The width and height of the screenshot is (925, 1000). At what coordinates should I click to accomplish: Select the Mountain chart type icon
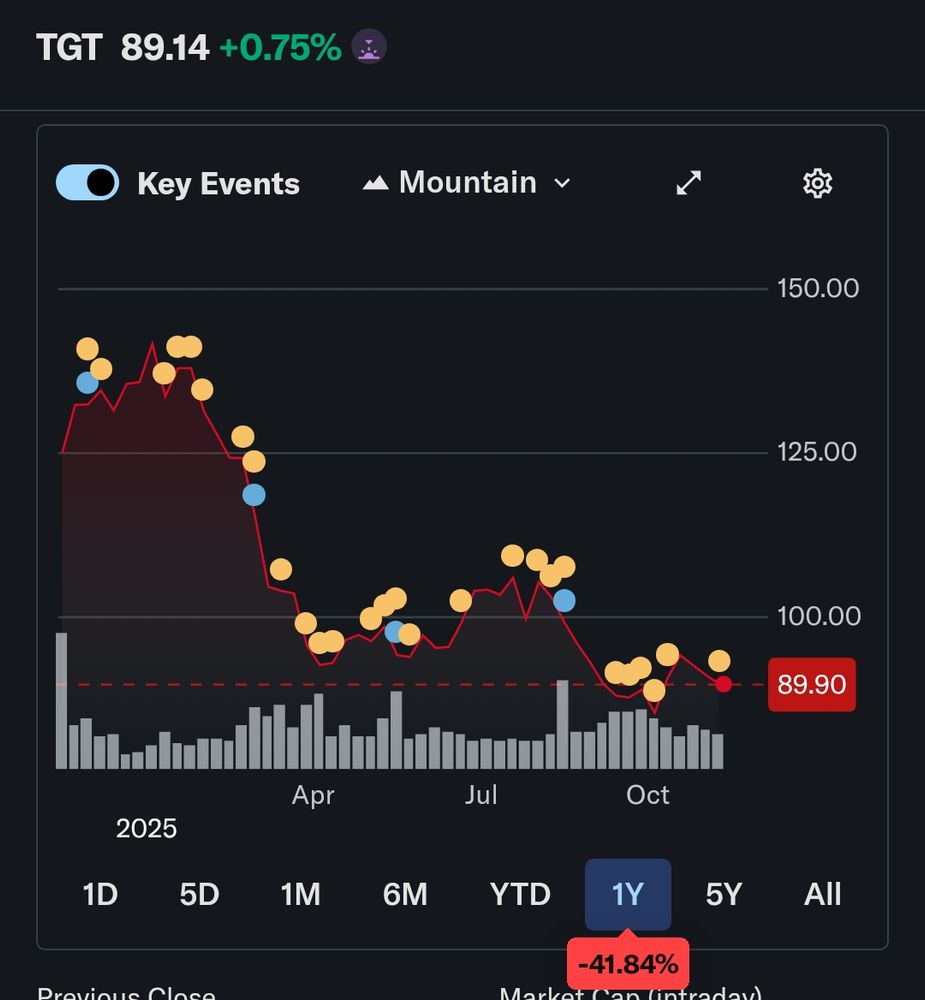click(x=379, y=181)
